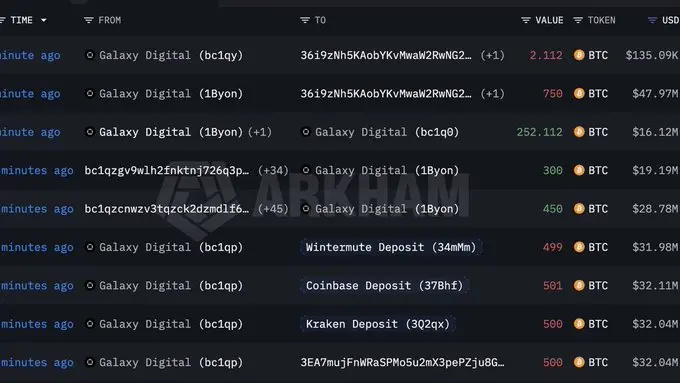This screenshot has height=383, width=680.
Task: Click BTC coin icon in 3EA7muj row
Action: (x=579, y=362)
